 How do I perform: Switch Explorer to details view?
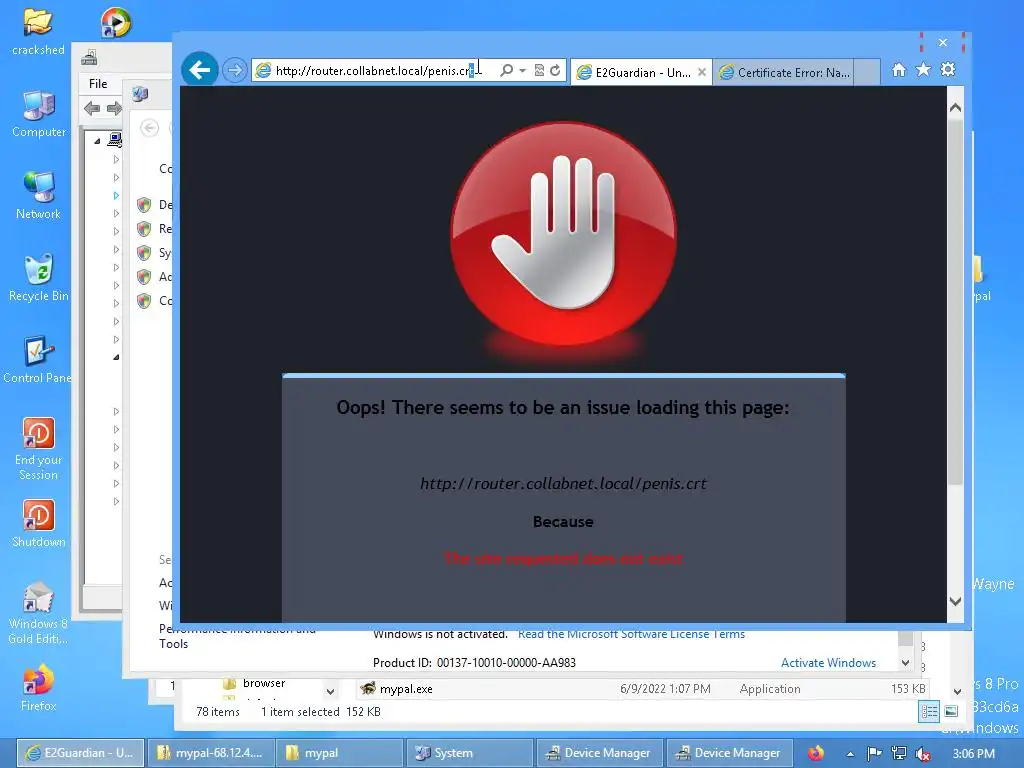point(929,711)
